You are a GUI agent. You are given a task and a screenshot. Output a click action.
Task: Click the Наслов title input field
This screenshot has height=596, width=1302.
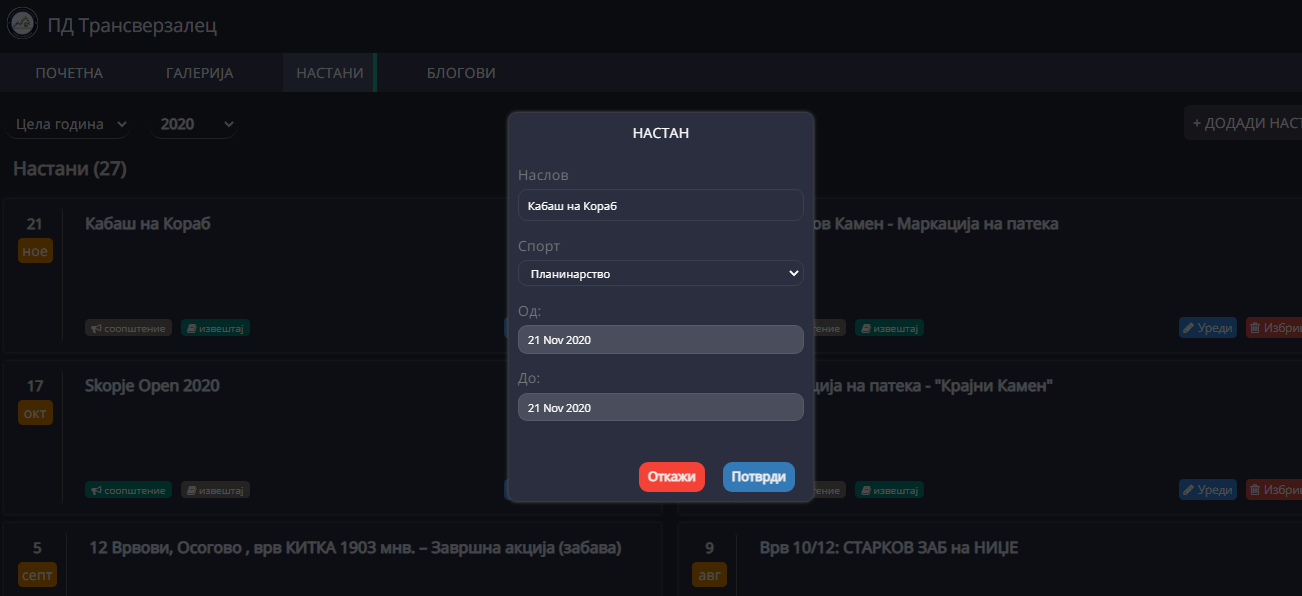click(660, 205)
